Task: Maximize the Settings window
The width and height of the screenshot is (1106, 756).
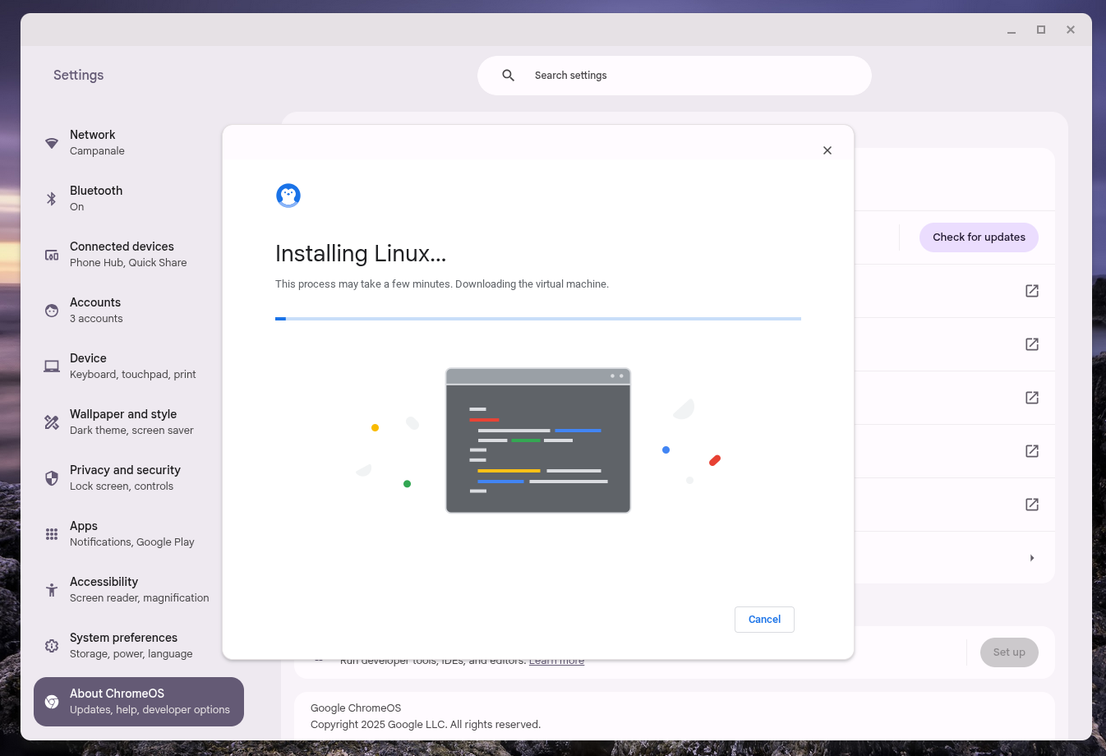Action: (x=1040, y=30)
